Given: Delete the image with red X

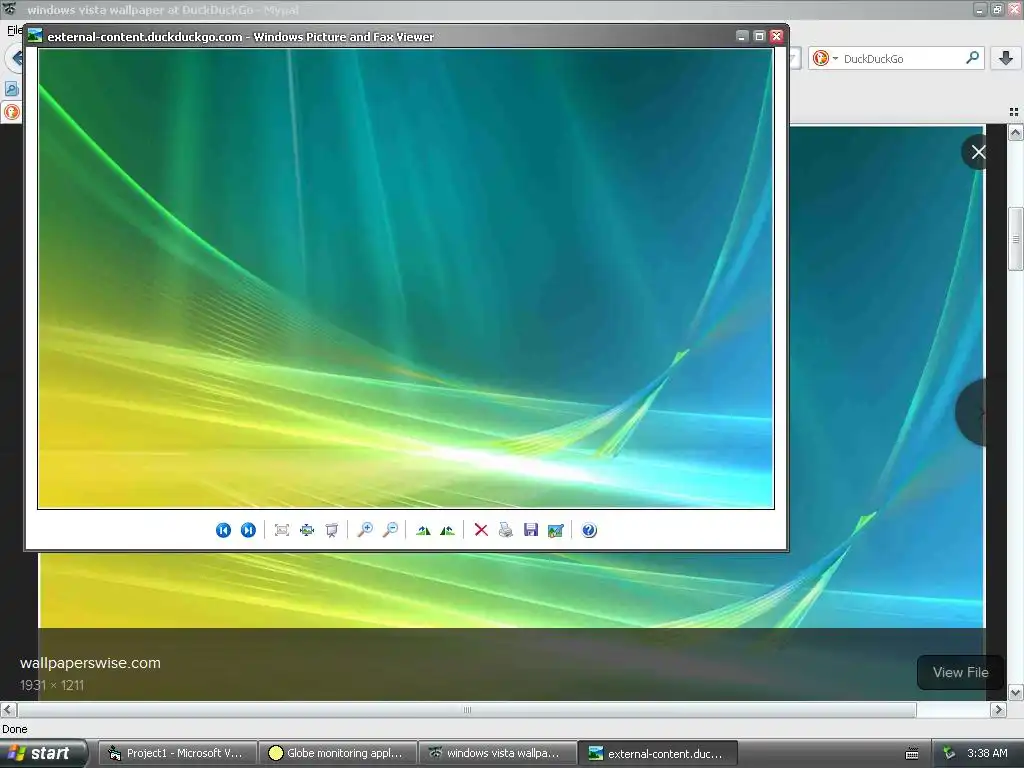Looking at the screenshot, I should click(481, 530).
